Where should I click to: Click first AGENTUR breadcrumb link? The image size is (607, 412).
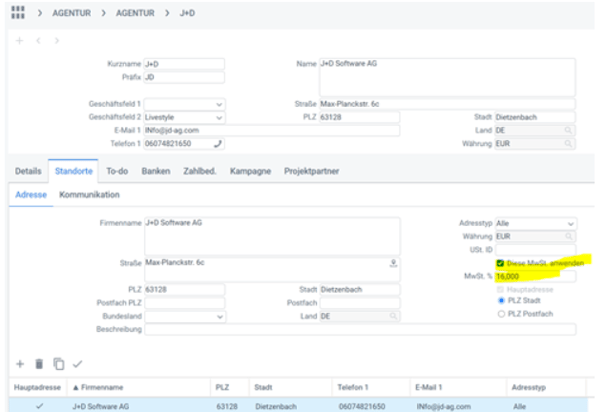72,13
